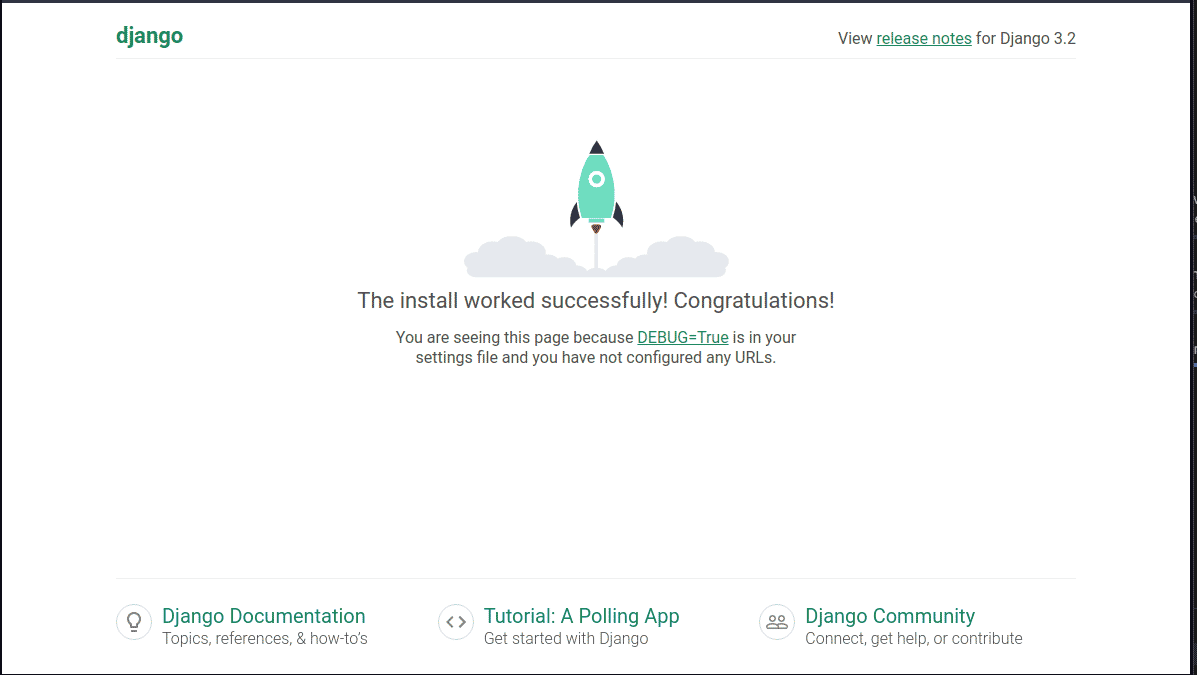
Task: Click the code brackets tutorial icon
Action: (456, 622)
